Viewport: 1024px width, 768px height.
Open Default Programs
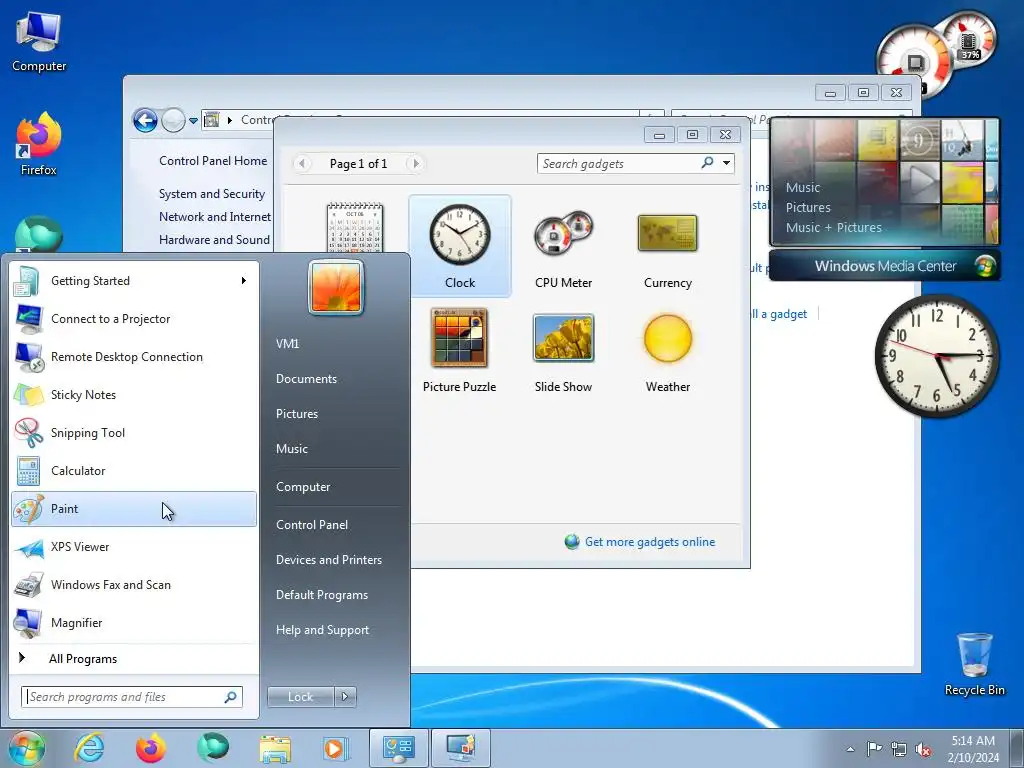(322, 595)
